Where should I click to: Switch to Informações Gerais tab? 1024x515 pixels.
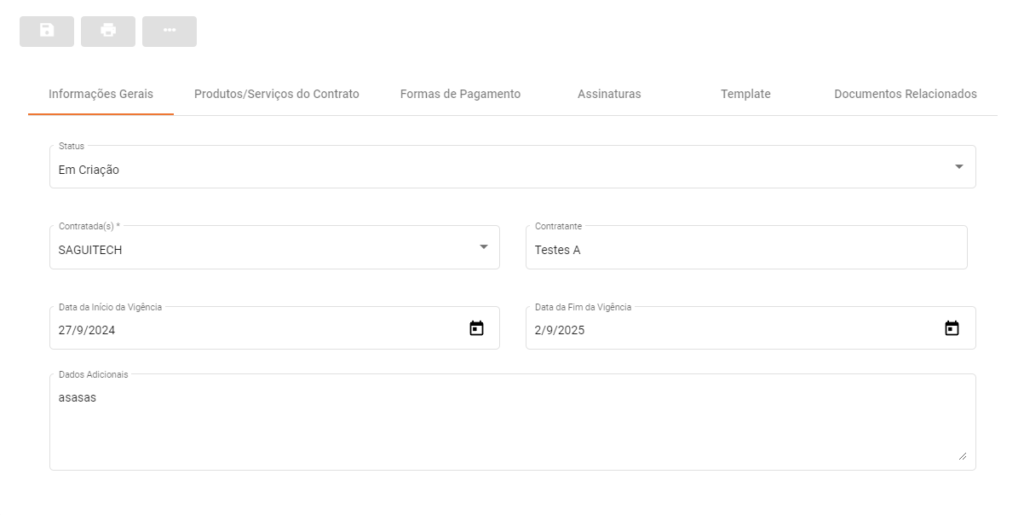pyautogui.click(x=101, y=94)
